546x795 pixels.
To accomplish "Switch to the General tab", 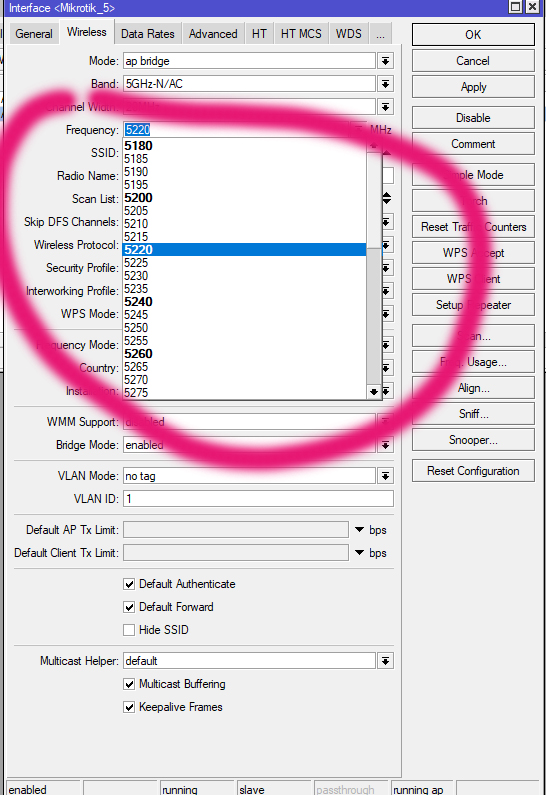I will [x=33, y=34].
